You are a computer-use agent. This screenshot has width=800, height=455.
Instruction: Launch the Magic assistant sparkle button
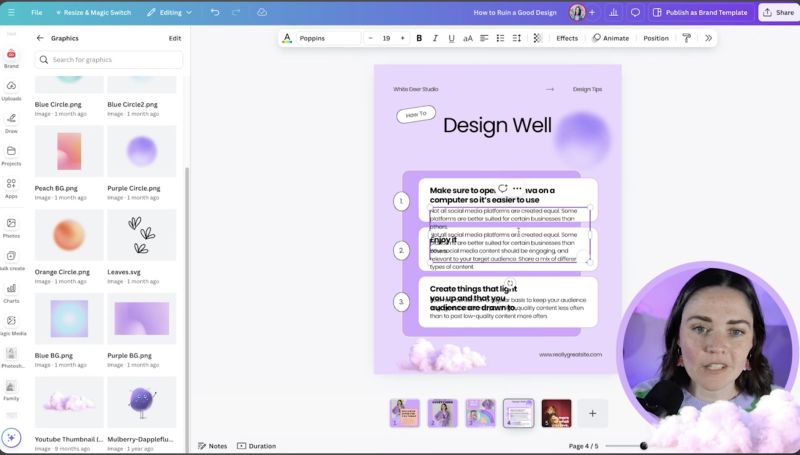point(11,438)
